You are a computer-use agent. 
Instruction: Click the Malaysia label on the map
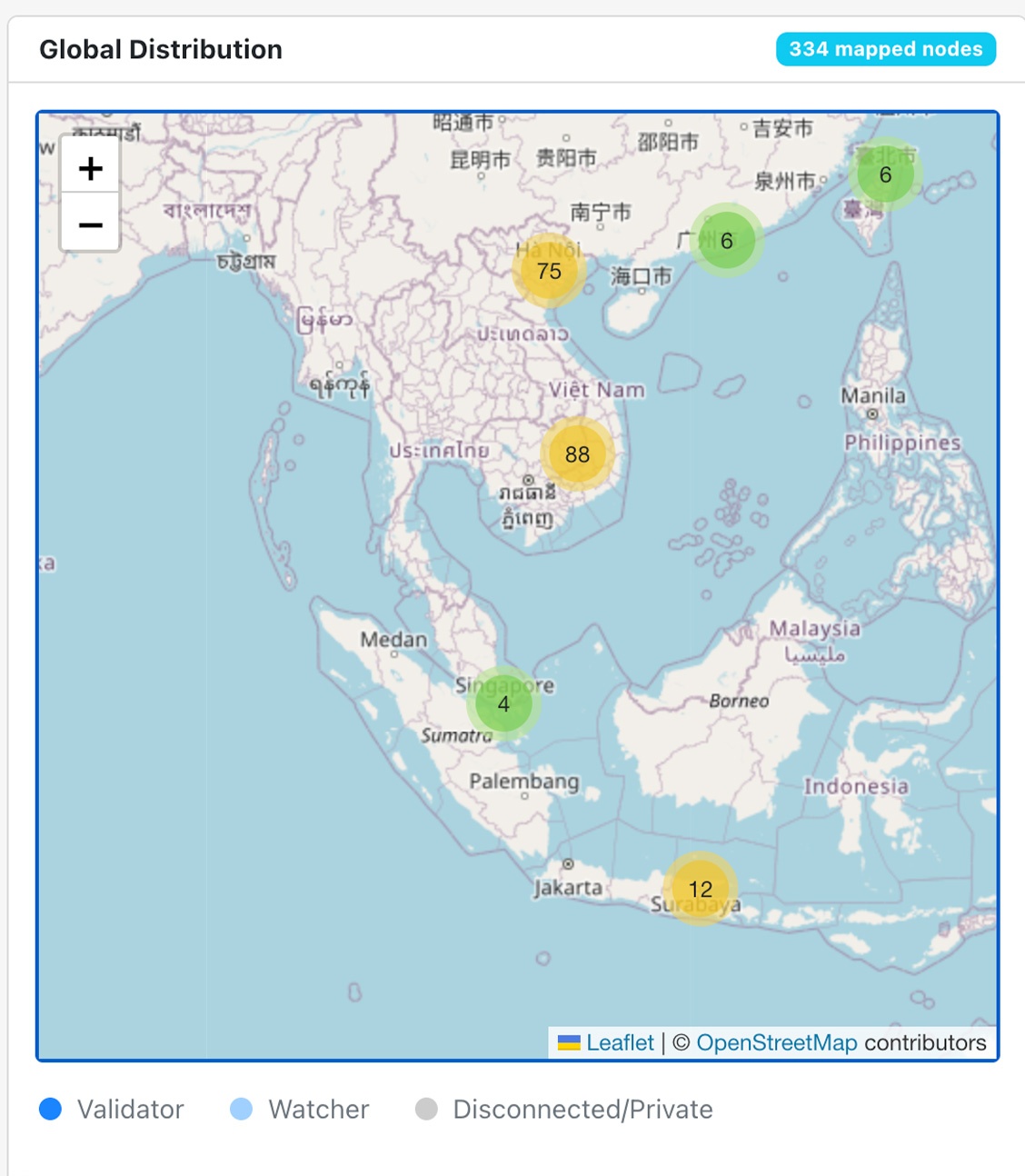click(x=814, y=628)
